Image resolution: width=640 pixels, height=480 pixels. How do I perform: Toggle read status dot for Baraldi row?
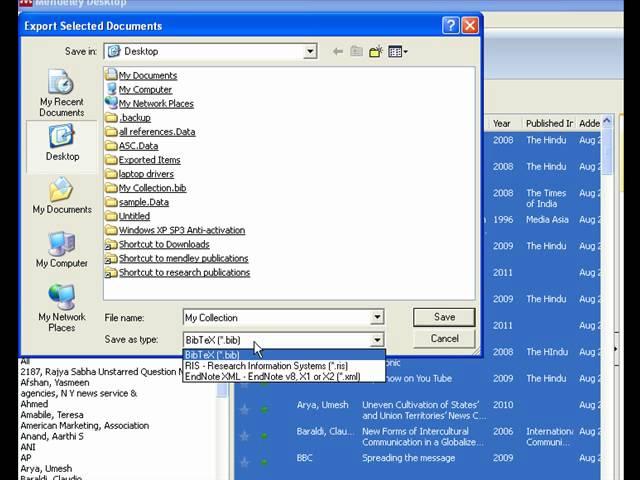coord(264,436)
